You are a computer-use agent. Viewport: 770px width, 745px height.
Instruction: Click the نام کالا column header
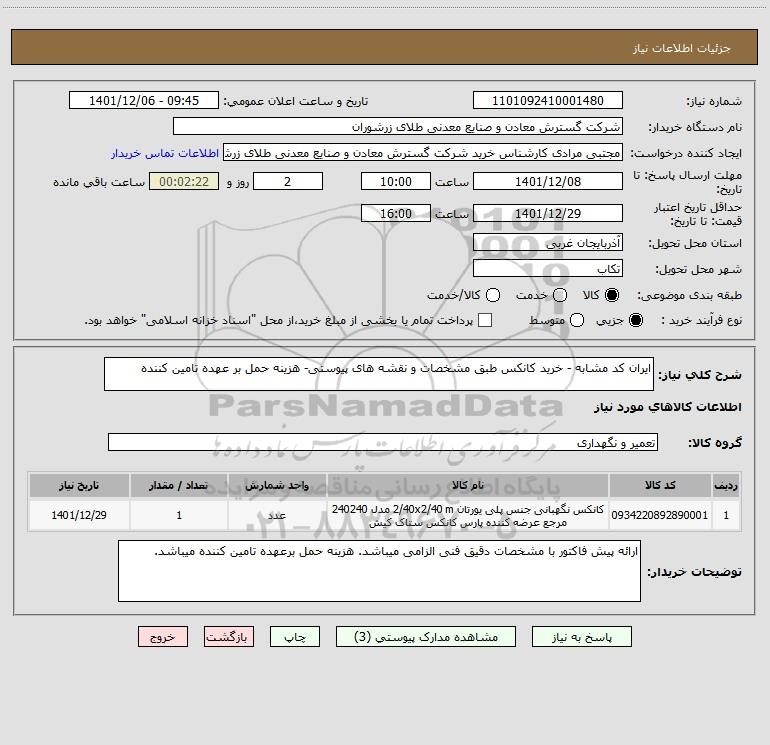tap(468, 485)
